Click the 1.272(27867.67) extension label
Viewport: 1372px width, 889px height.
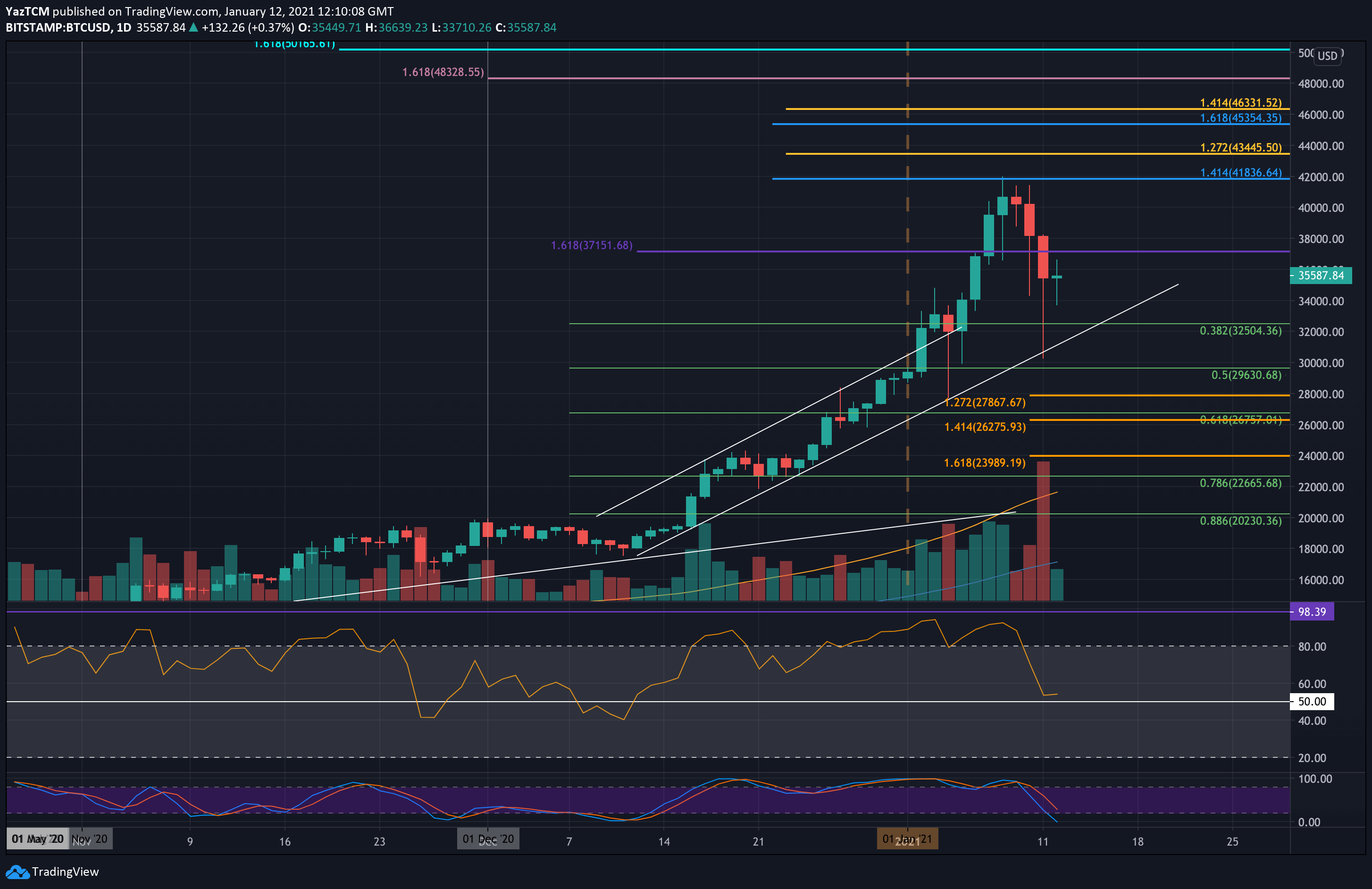(x=985, y=403)
